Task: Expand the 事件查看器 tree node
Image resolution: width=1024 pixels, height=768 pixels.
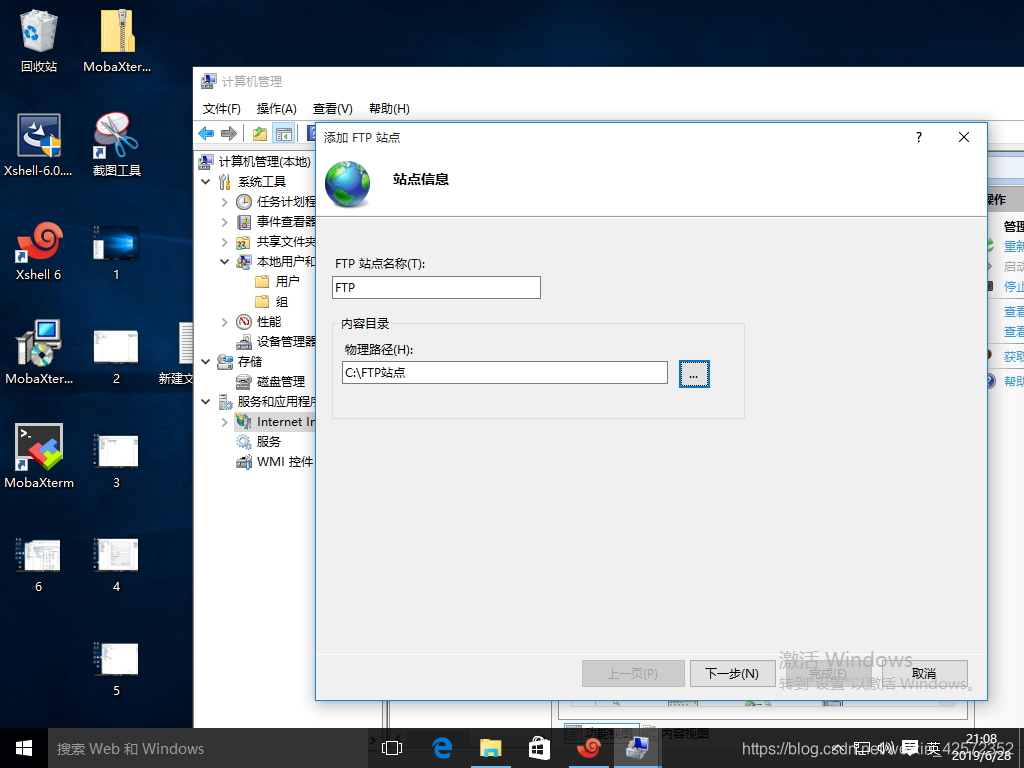Action: click(225, 222)
